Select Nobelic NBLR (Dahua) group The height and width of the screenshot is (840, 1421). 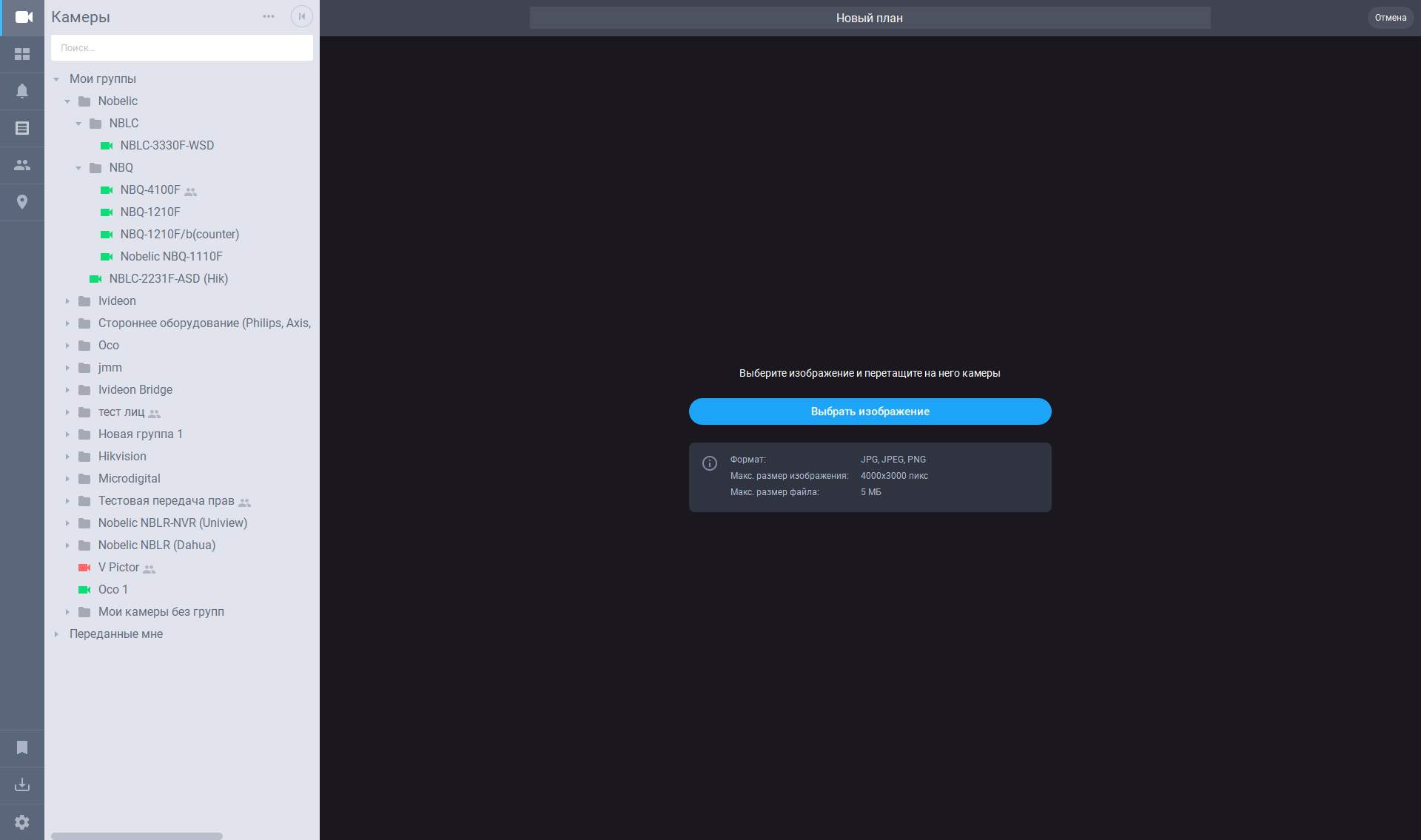157,545
